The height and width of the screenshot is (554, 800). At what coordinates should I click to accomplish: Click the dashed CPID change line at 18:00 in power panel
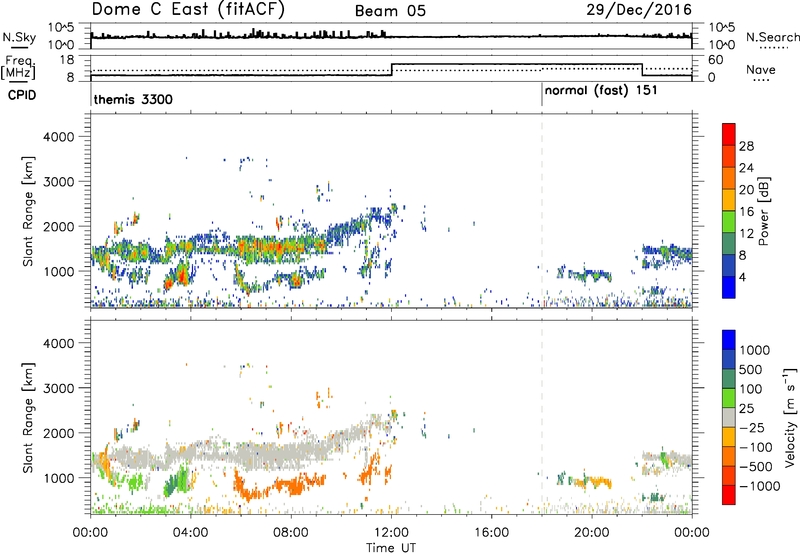pos(542,210)
